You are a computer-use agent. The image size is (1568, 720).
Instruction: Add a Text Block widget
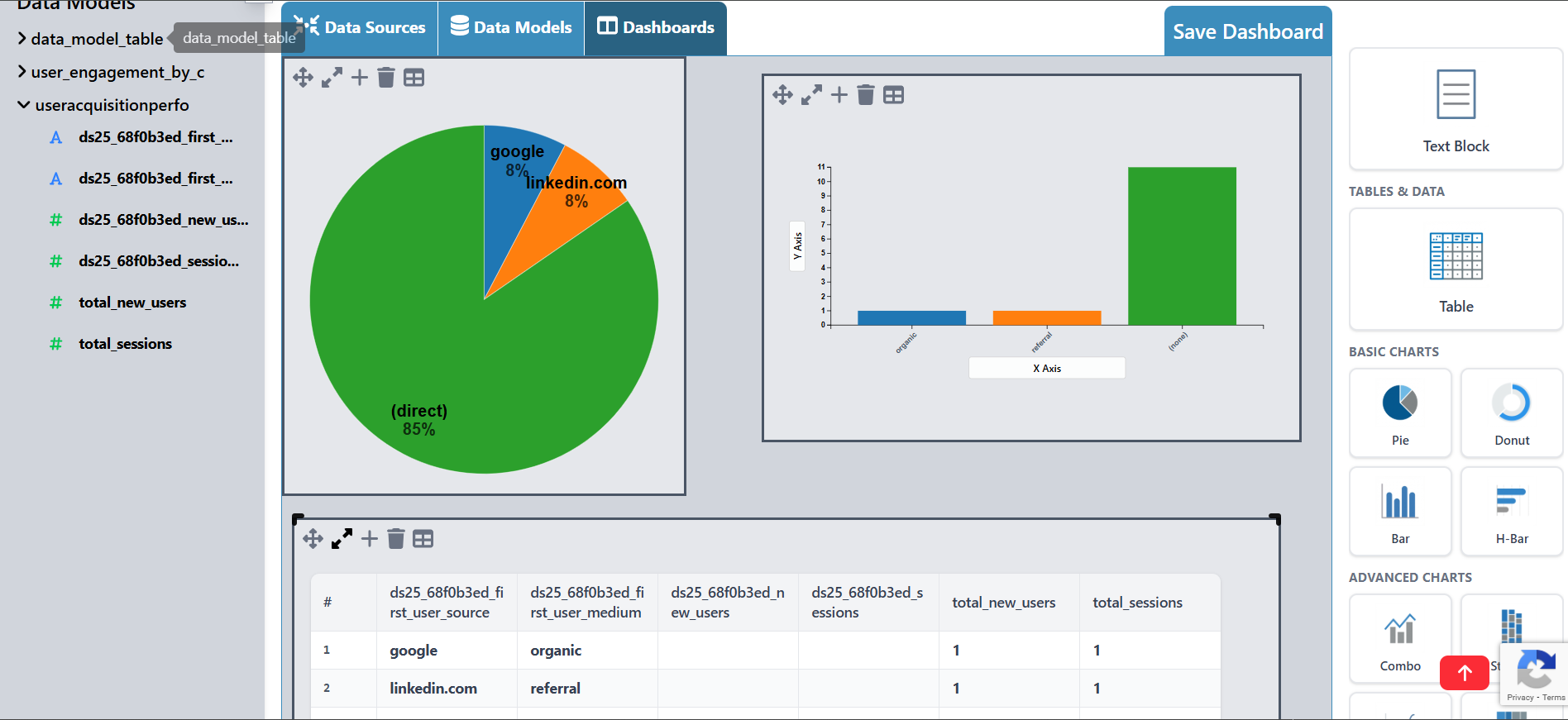click(1455, 109)
